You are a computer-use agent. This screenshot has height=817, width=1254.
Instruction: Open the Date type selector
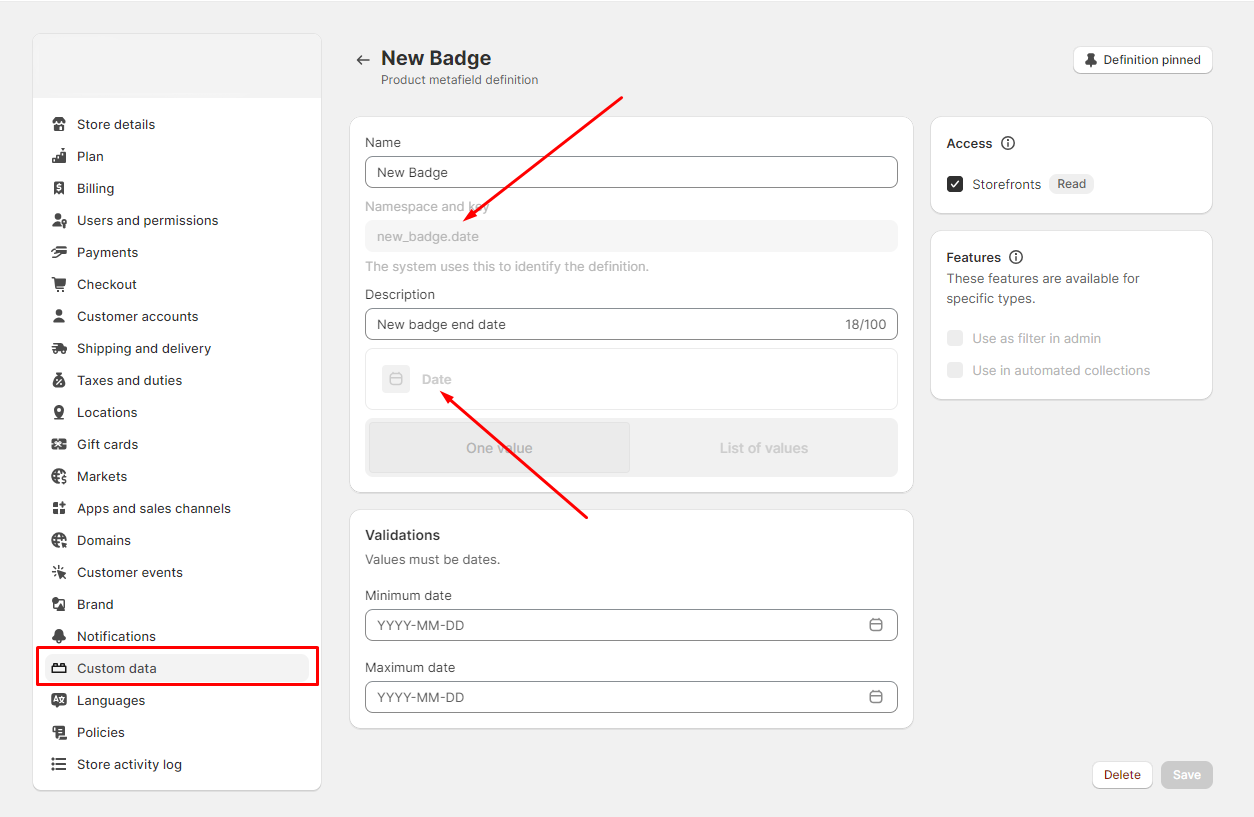(x=631, y=379)
